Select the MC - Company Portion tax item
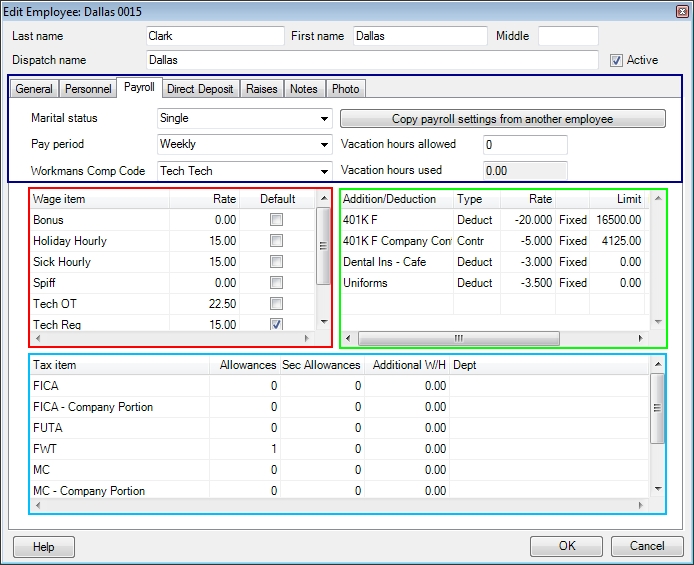The height and width of the screenshot is (565, 694). tap(339, 490)
